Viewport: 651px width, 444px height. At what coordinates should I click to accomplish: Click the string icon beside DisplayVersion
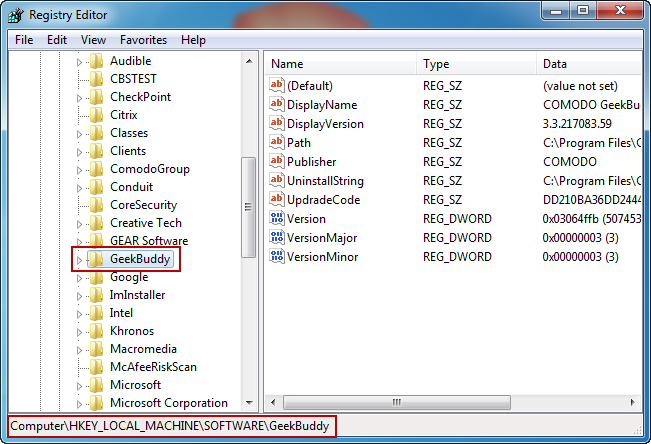277,123
